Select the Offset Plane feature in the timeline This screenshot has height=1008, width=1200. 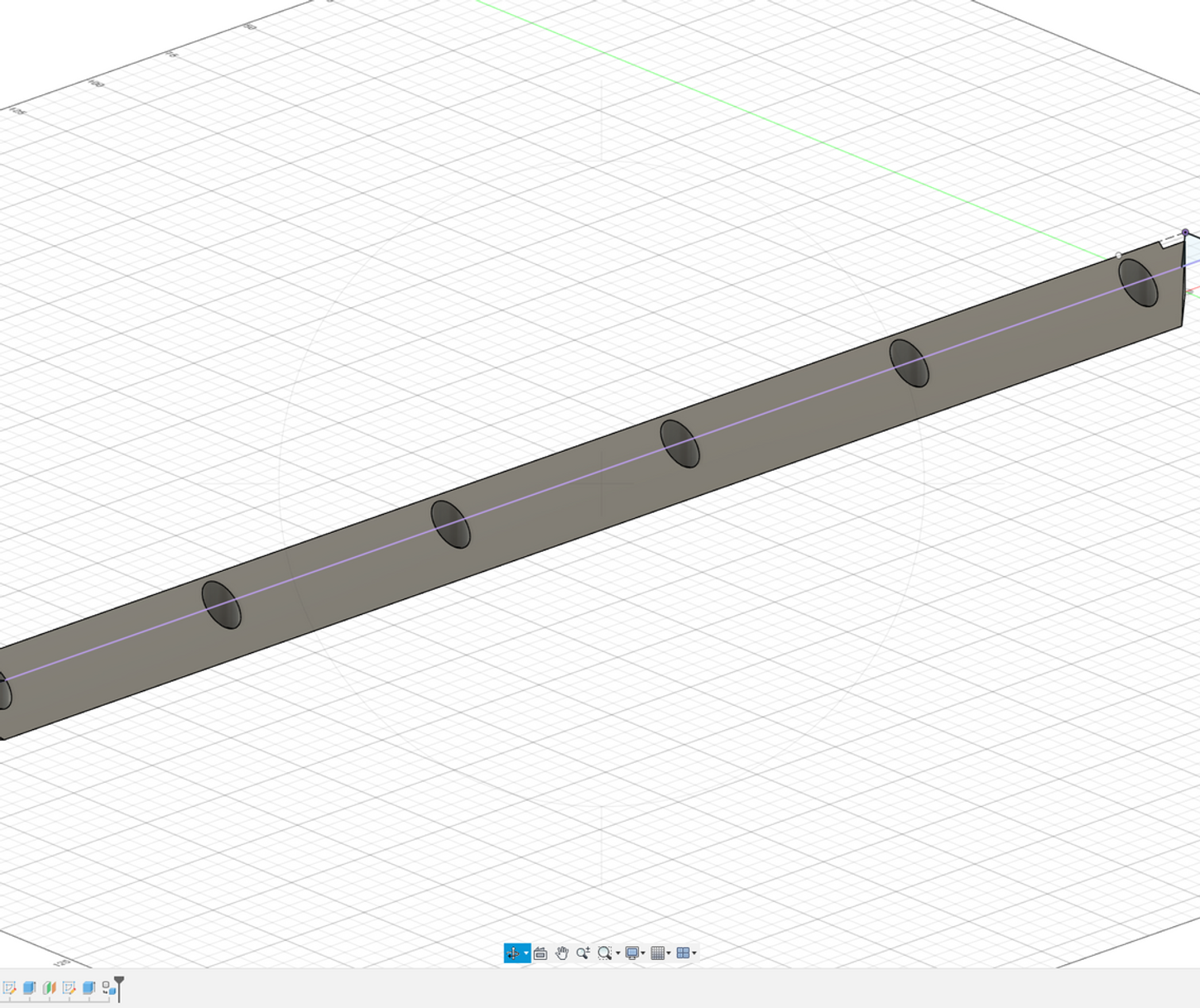pyautogui.click(x=49, y=987)
